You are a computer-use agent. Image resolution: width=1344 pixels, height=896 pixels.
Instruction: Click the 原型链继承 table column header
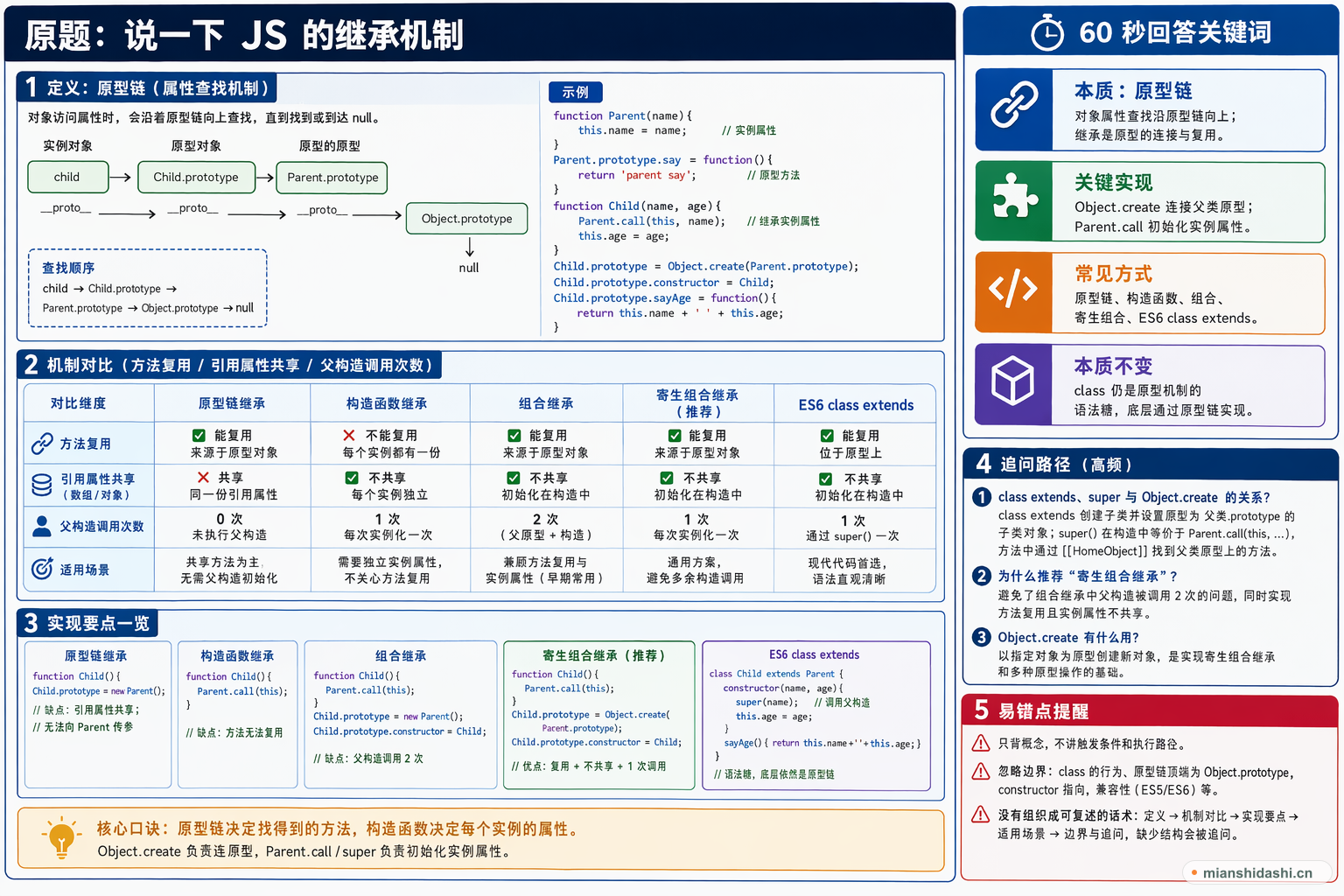[x=232, y=403]
